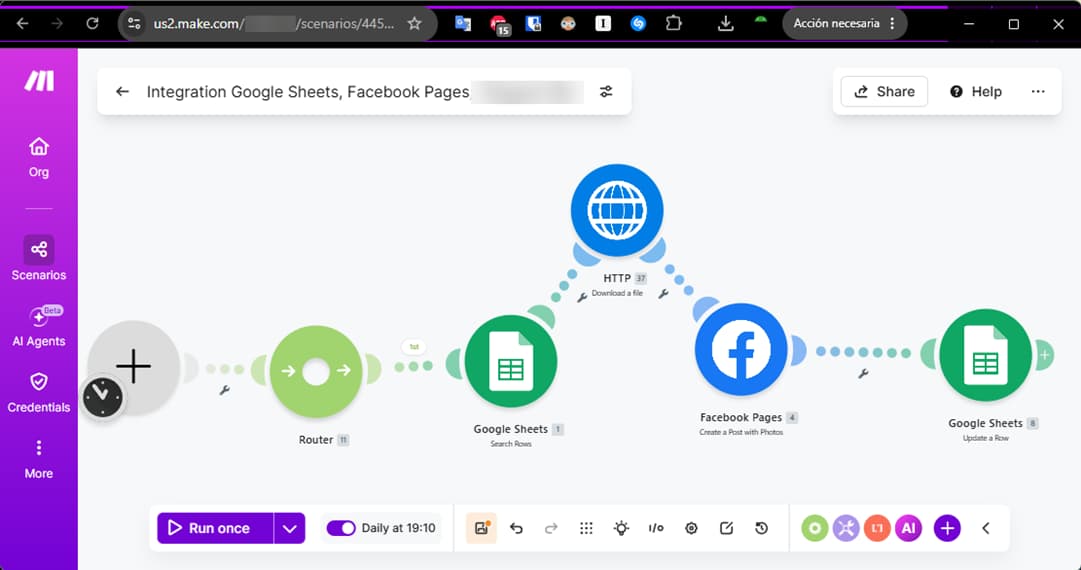Open the green Flow control favorites icon
This screenshot has width=1081, height=570.
click(x=814, y=529)
